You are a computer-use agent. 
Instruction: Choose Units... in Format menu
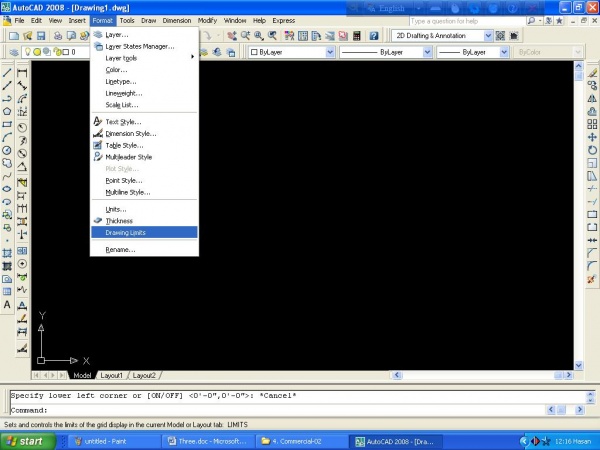(144, 209)
